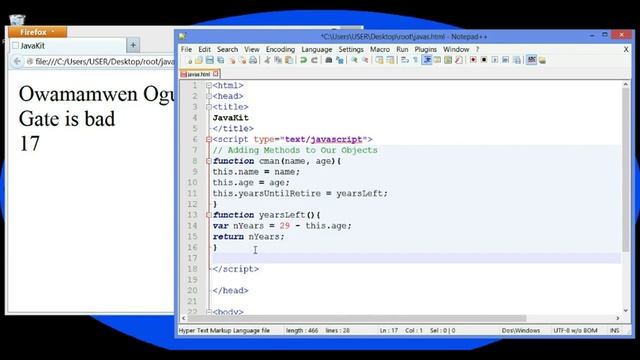
Task: Open the Language menu
Action: tap(317, 49)
